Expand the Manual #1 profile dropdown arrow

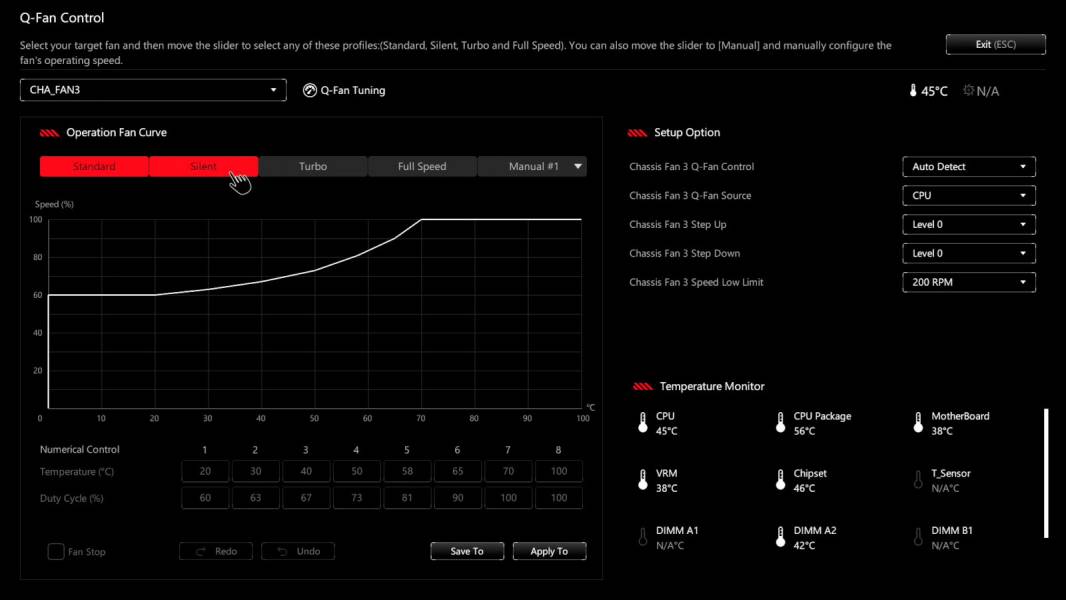[x=578, y=166]
